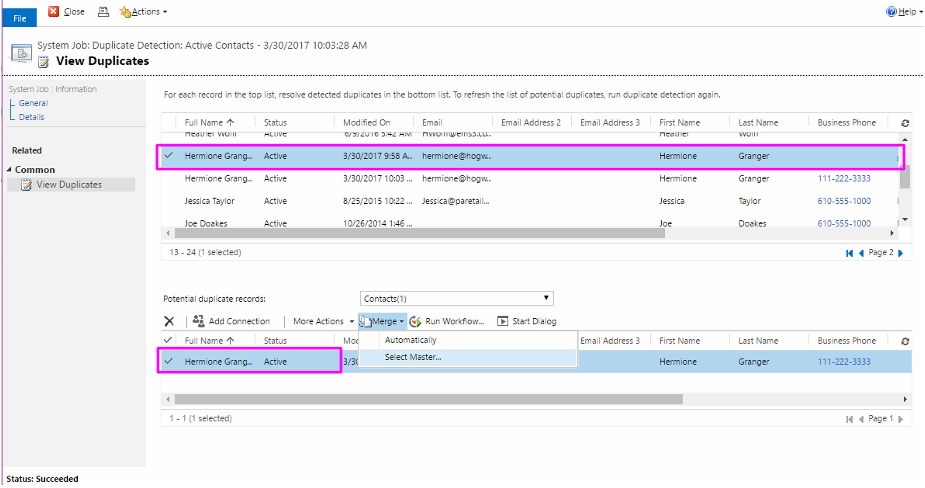
Task: Sort top list by Email Address 2
Action: click(531, 122)
